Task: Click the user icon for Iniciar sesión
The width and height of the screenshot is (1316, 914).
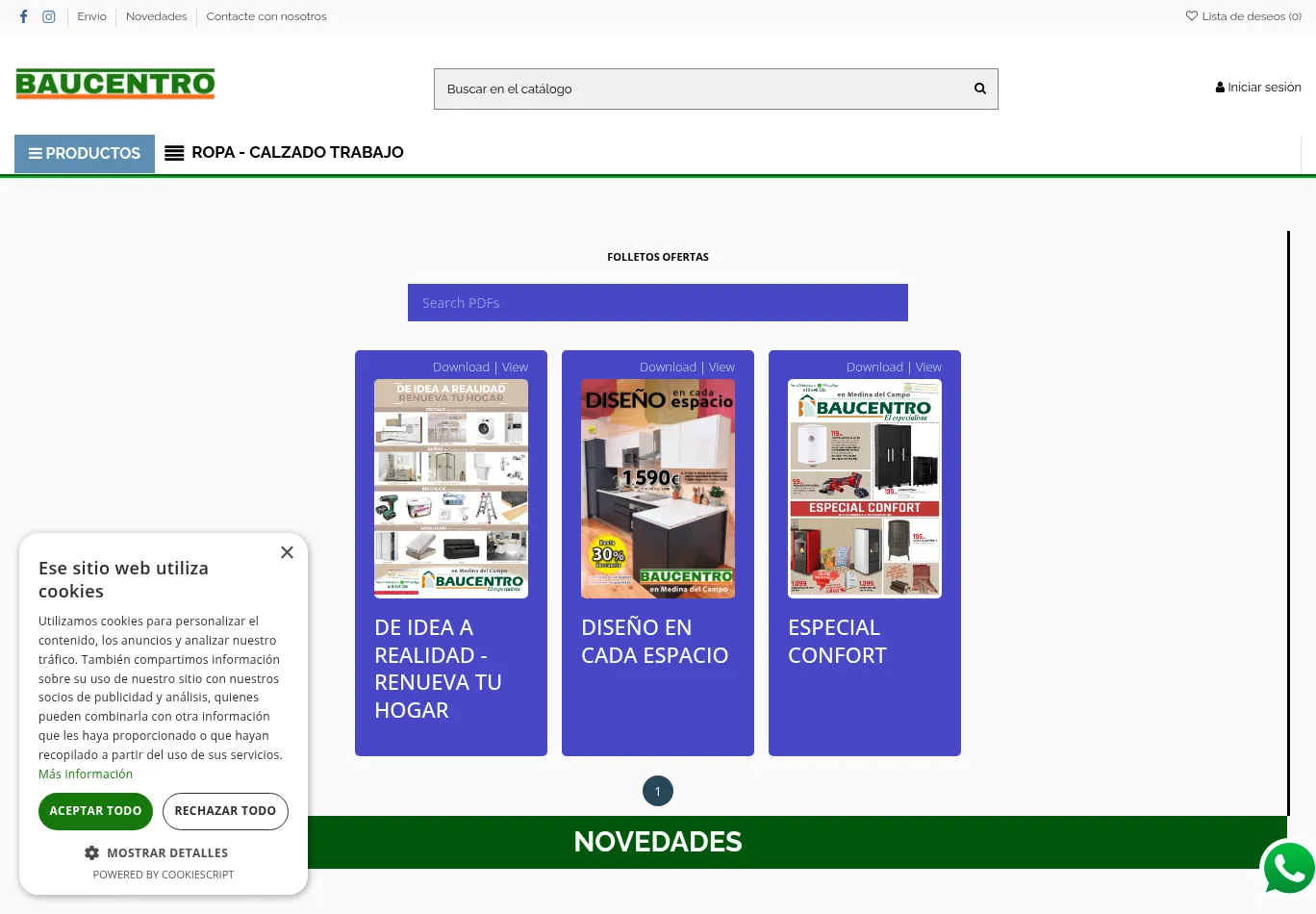Action: tap(1222, 87)
